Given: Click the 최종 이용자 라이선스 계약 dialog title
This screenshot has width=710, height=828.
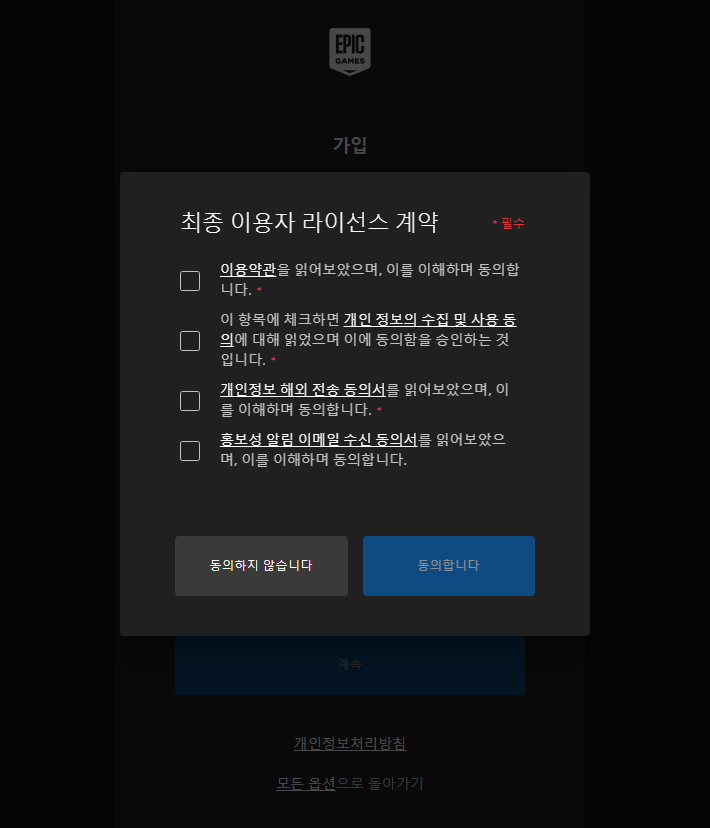Looking at the screenshot, I should (309, 222).
